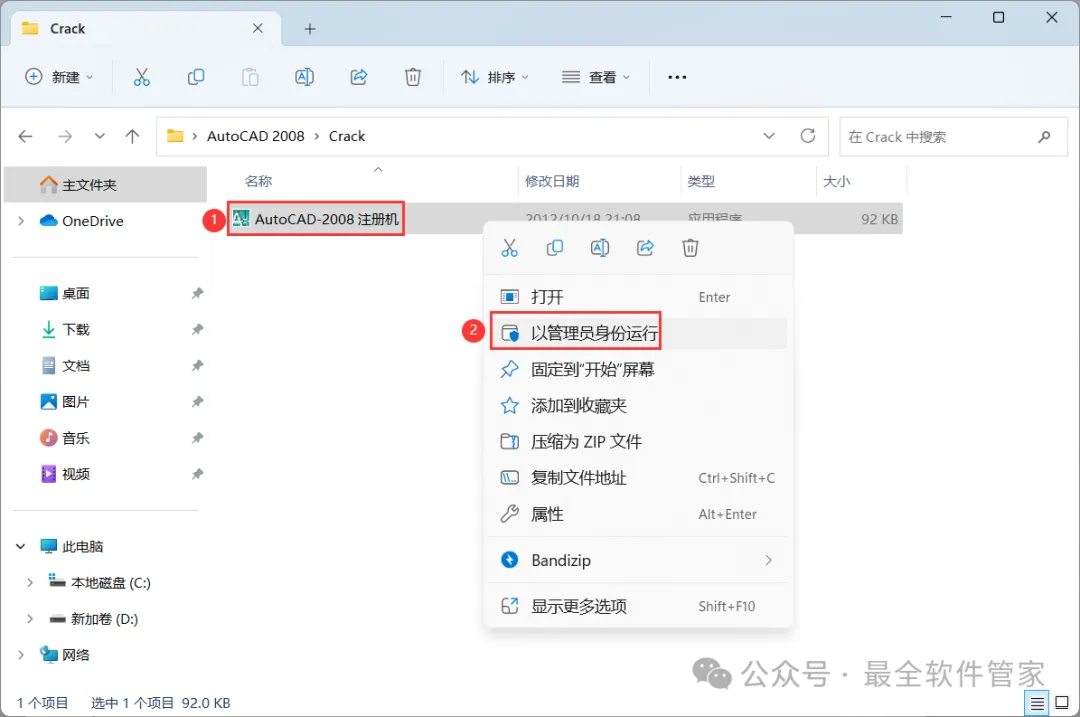
Task: Click Crack breadcrumb segment
Action: click(346, 136)
